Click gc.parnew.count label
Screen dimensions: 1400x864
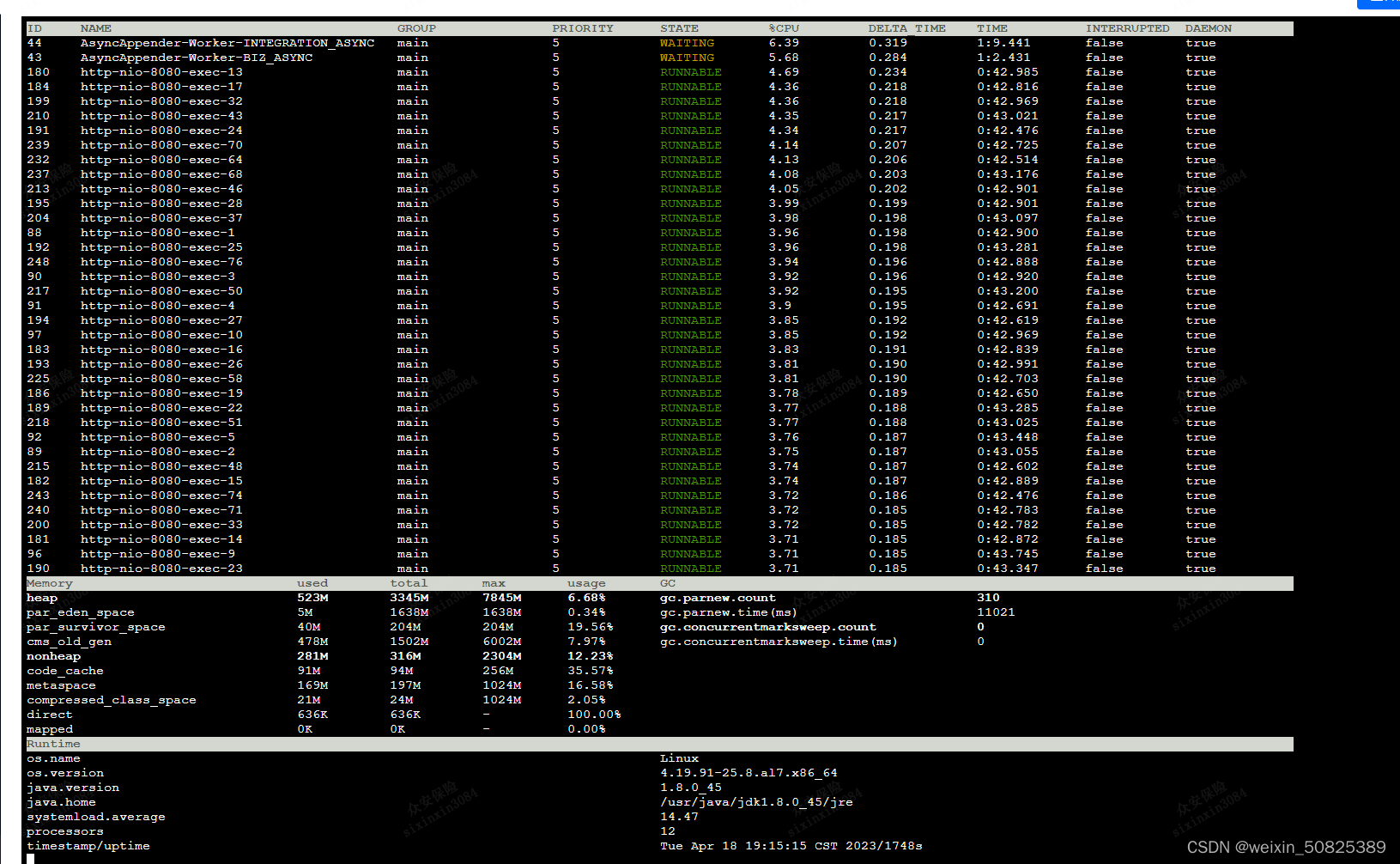pyautogui.click(x=718, y=598)
